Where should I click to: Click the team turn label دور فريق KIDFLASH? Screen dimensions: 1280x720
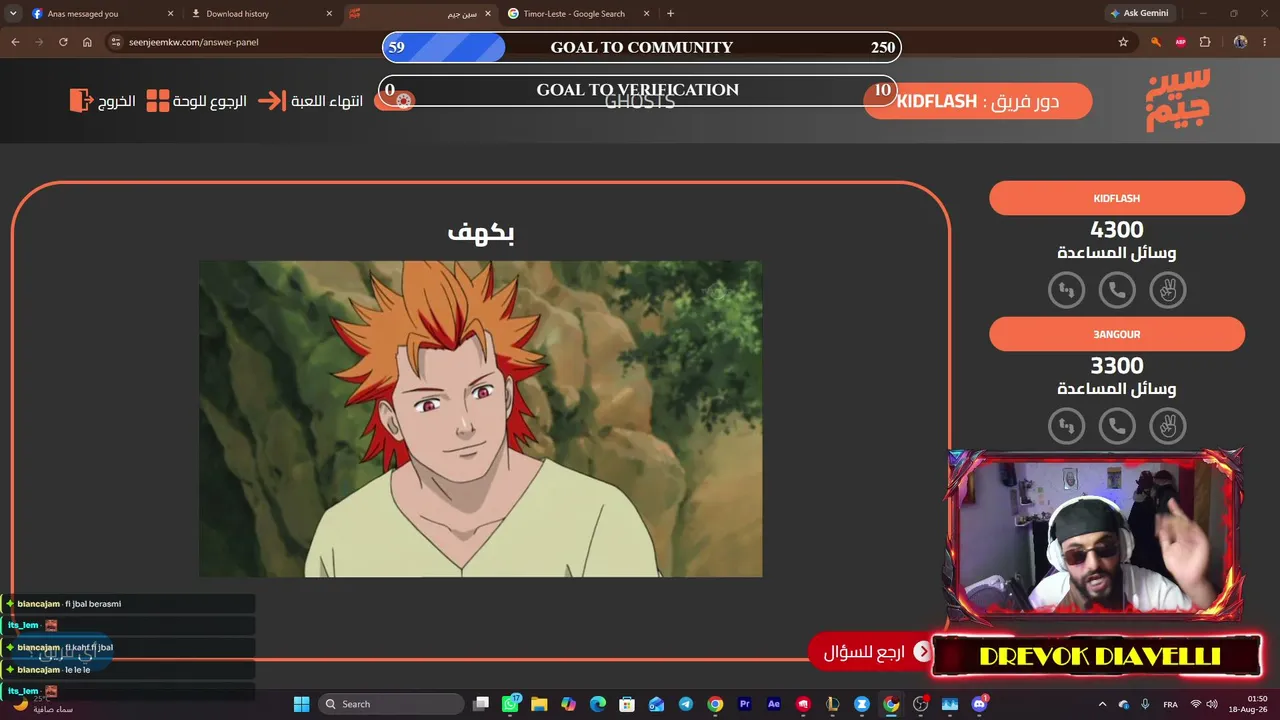pyautogui.click(x=977, y=101)
